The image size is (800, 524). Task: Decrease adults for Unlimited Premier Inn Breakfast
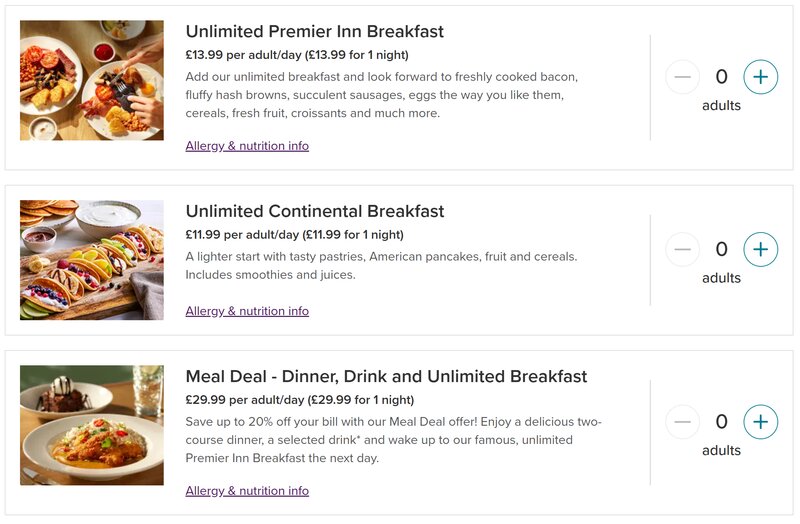pyautogui.click(x=682, y=77)
